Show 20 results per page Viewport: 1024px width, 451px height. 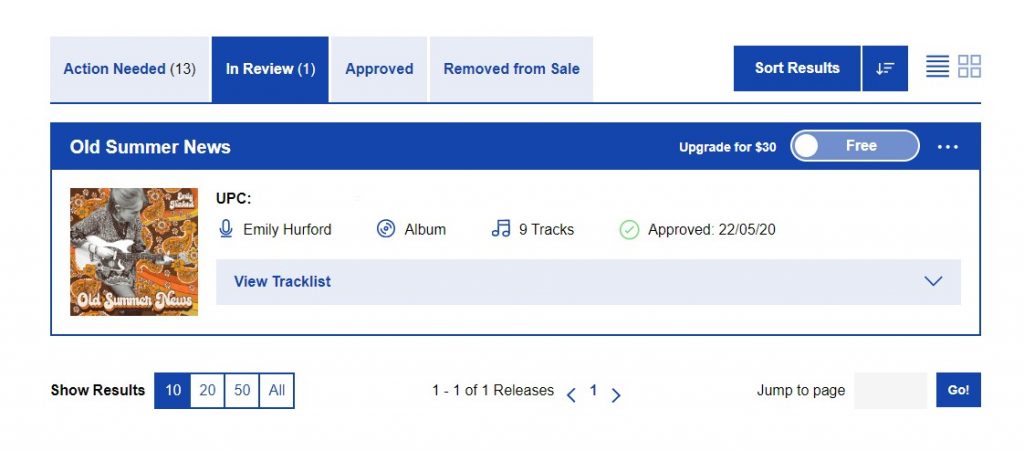207,390
